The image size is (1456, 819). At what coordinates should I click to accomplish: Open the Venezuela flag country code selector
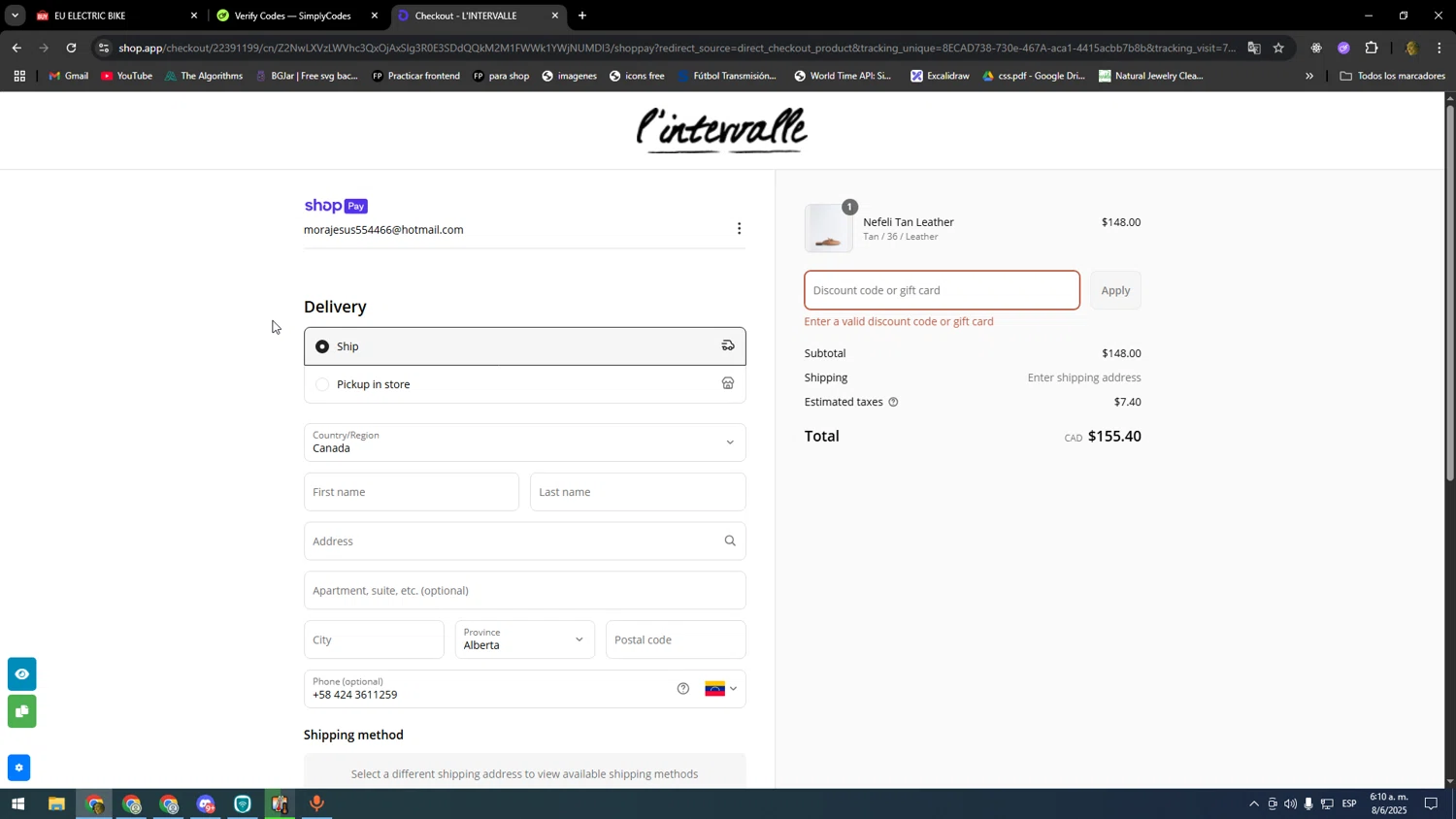pyautogui.click(x=720, y=689)
